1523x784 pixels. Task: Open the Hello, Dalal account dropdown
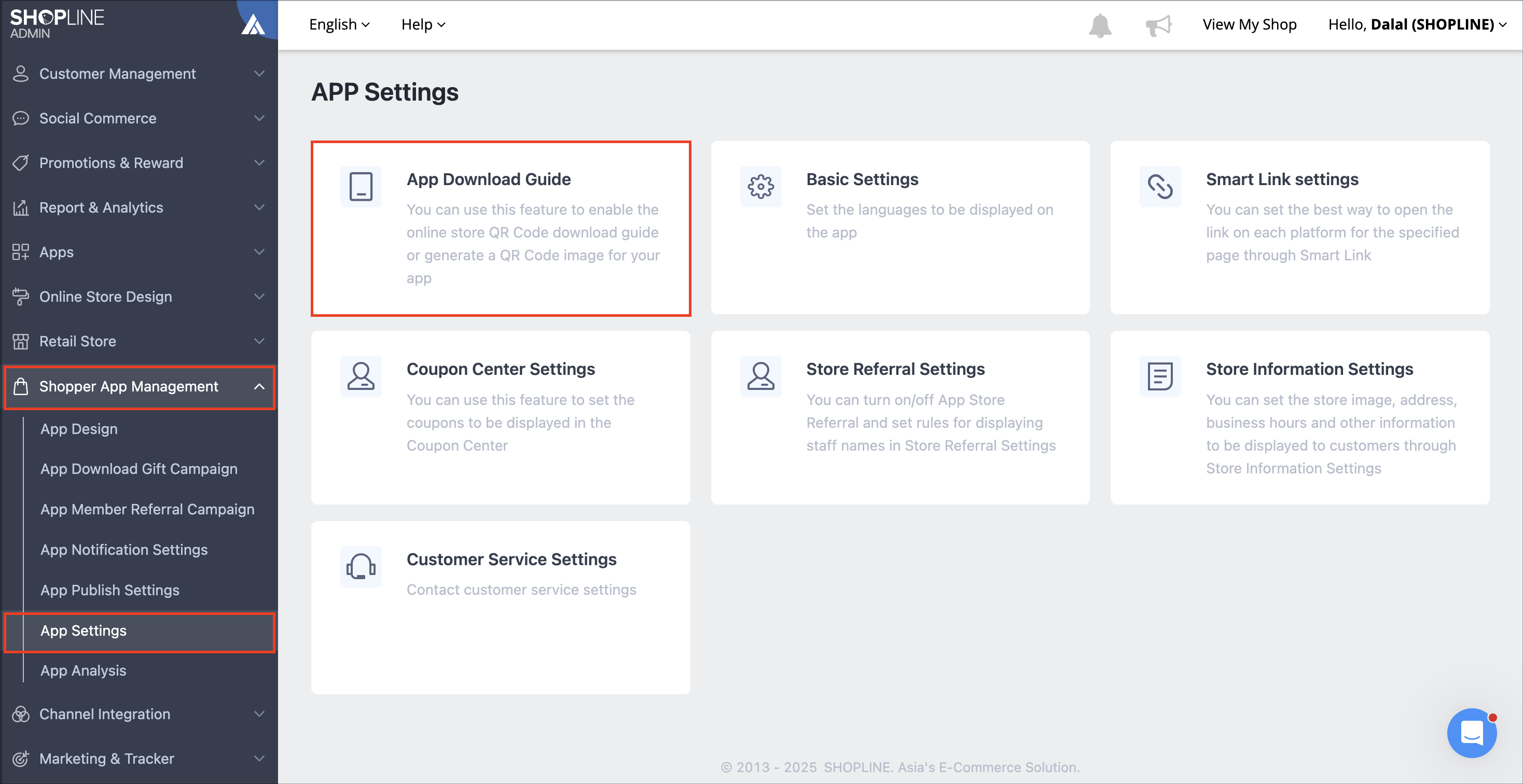pos(1417,24)
